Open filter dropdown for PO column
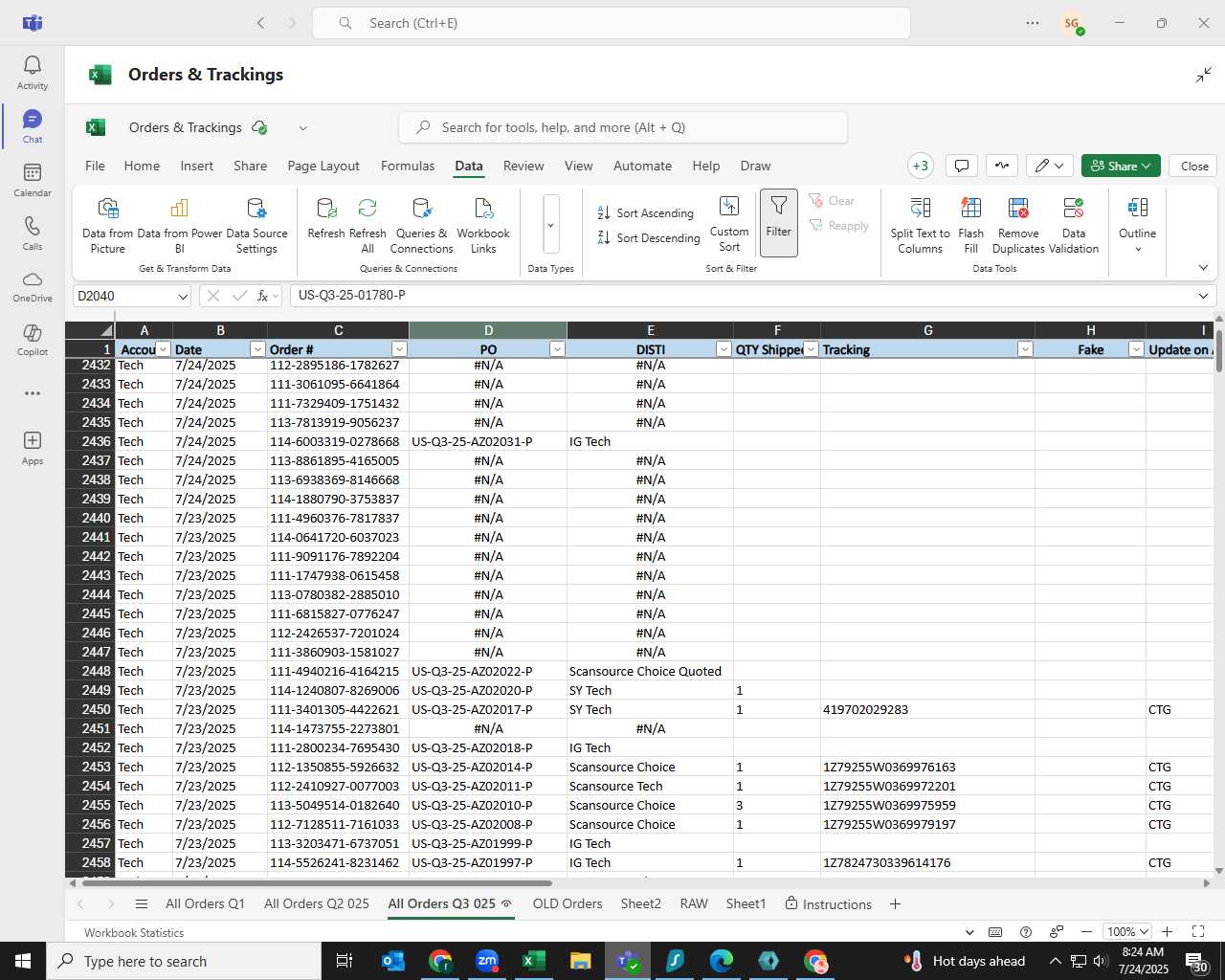 (x=557, y=349)
